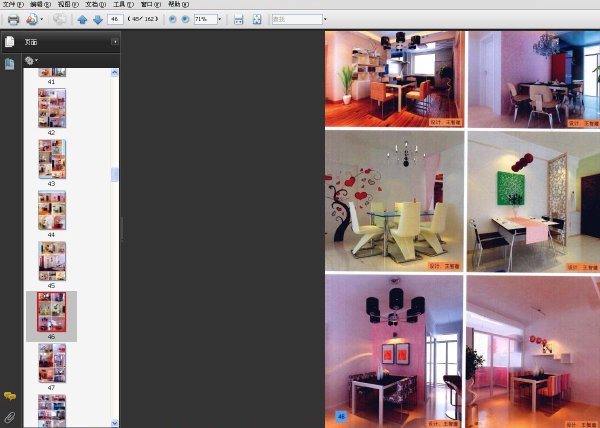Click the heart-tree wall dining room photo
The height and width of the screenshot is (428, 600).
[x=394, y=201]
